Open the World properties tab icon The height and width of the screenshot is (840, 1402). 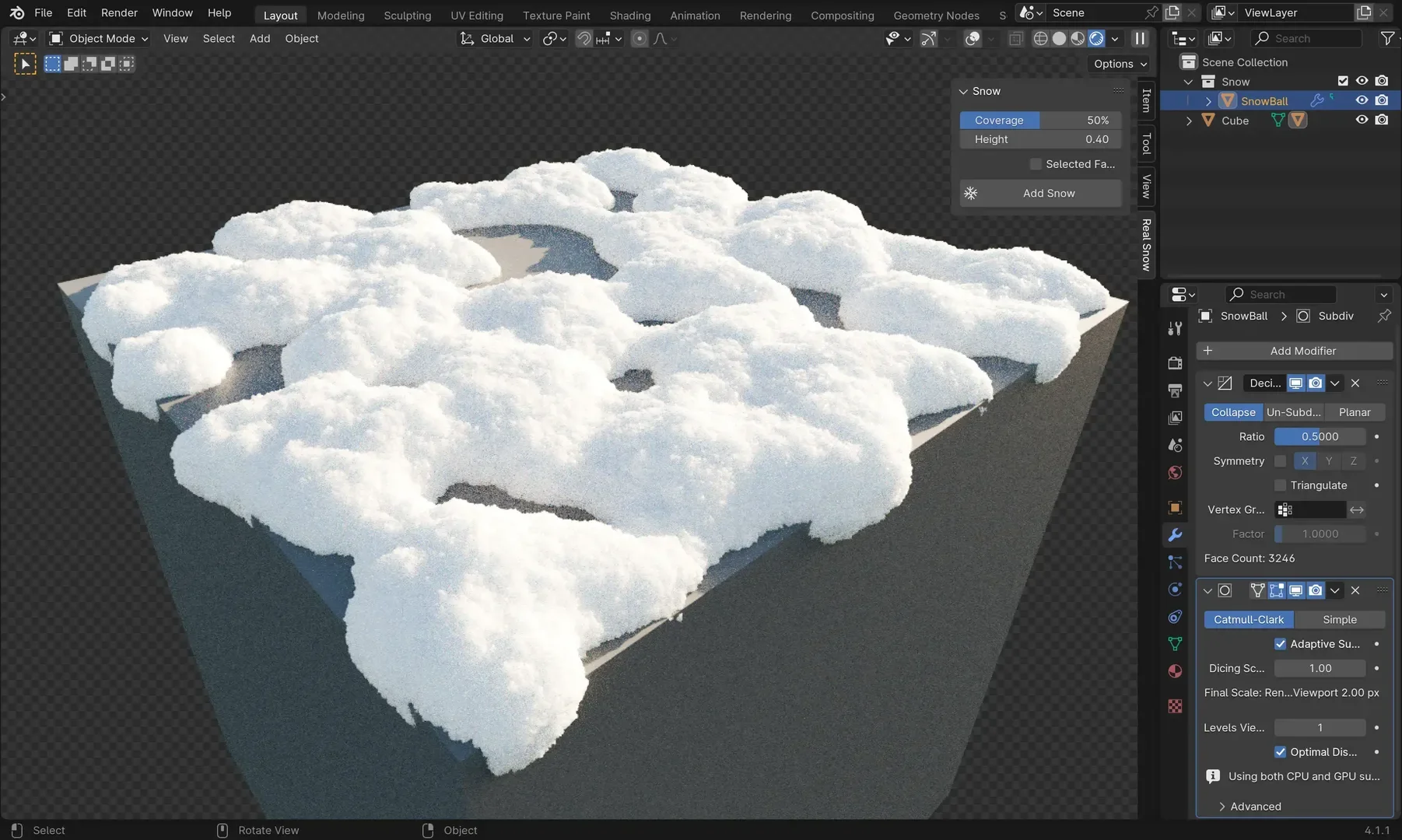(1175, 473)
